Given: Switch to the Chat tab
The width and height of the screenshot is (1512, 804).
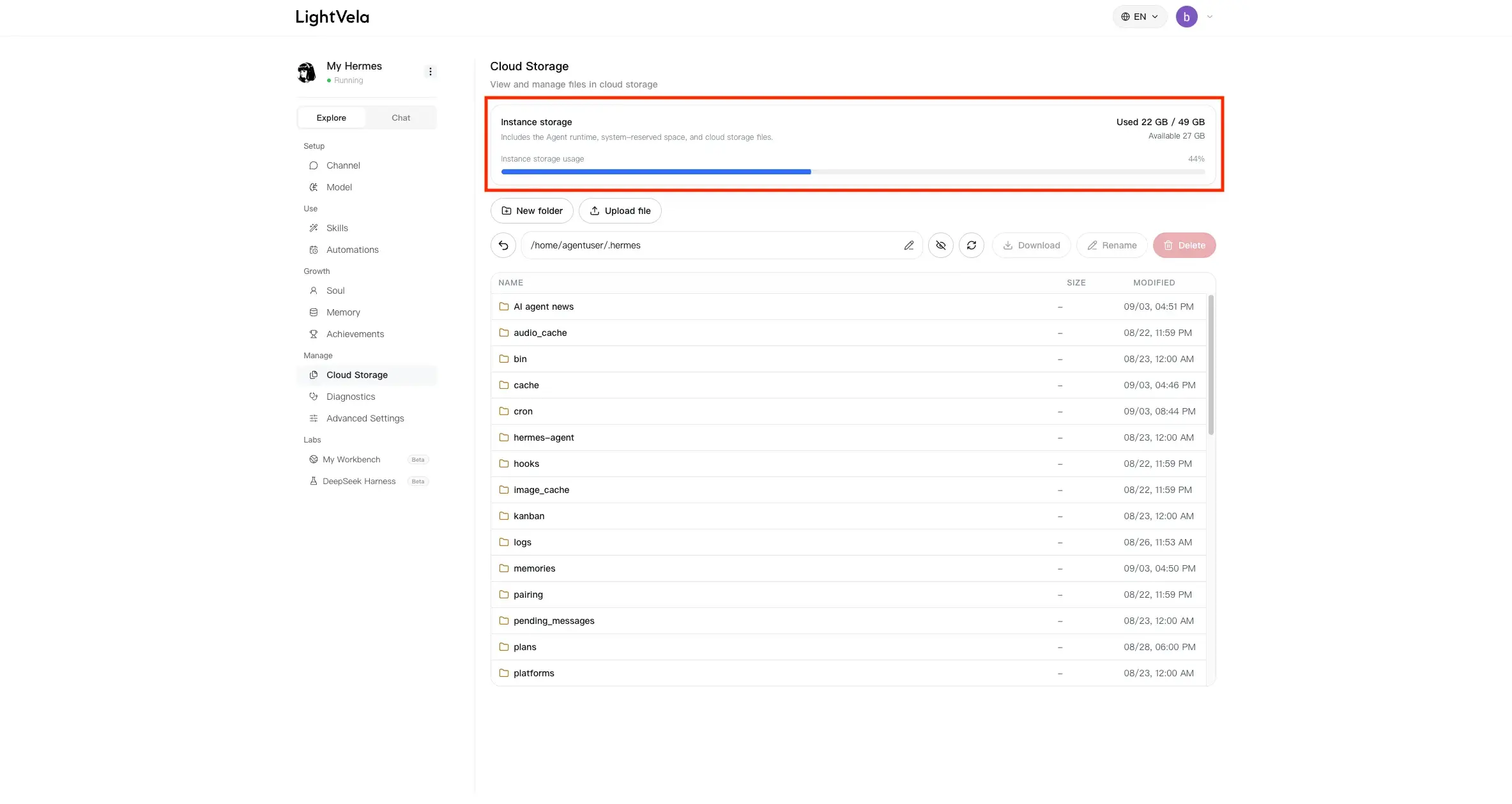Looking at the screenshot, I should click(x=401, y=118).
